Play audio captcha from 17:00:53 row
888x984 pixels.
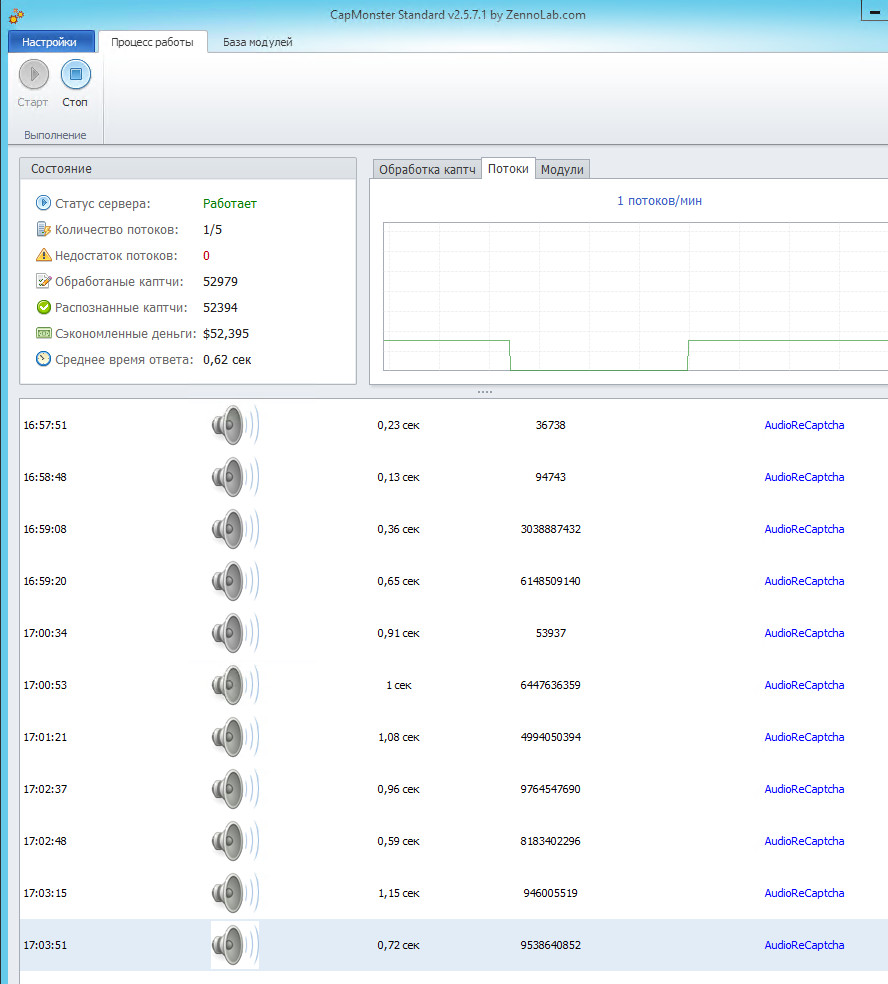(x=235, y=685)
